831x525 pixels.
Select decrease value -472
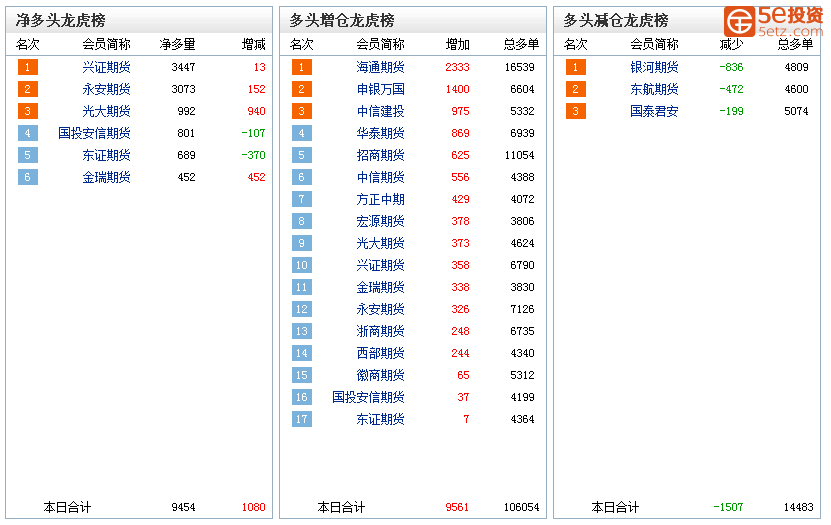coord(731,89)
